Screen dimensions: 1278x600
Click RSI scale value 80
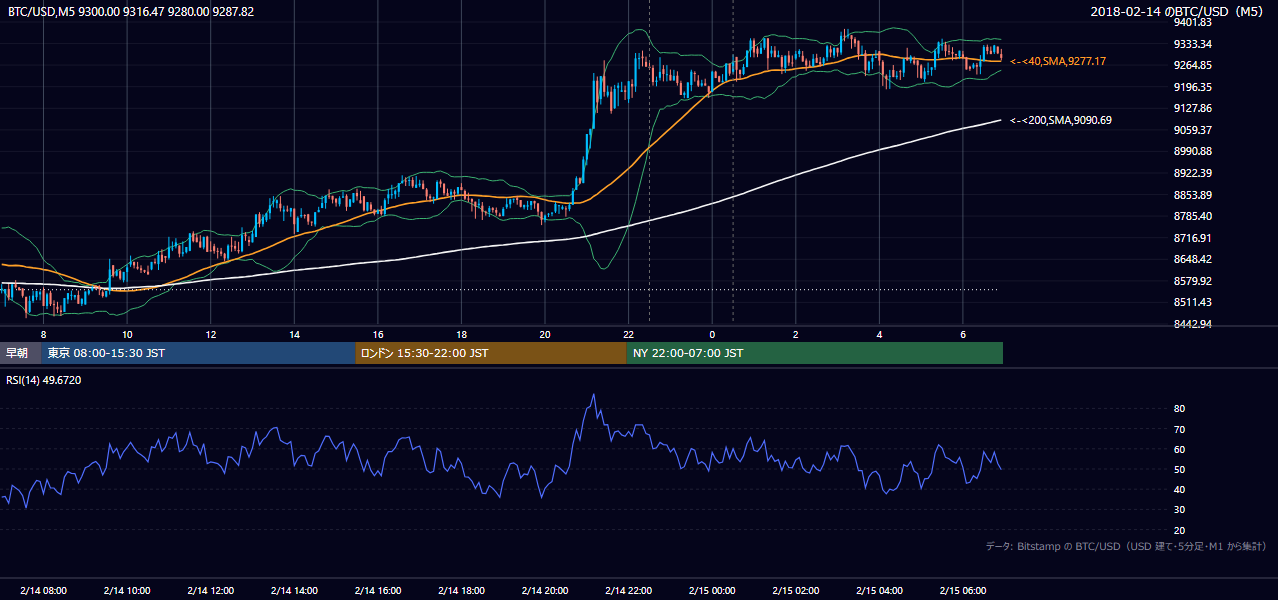1179,409
